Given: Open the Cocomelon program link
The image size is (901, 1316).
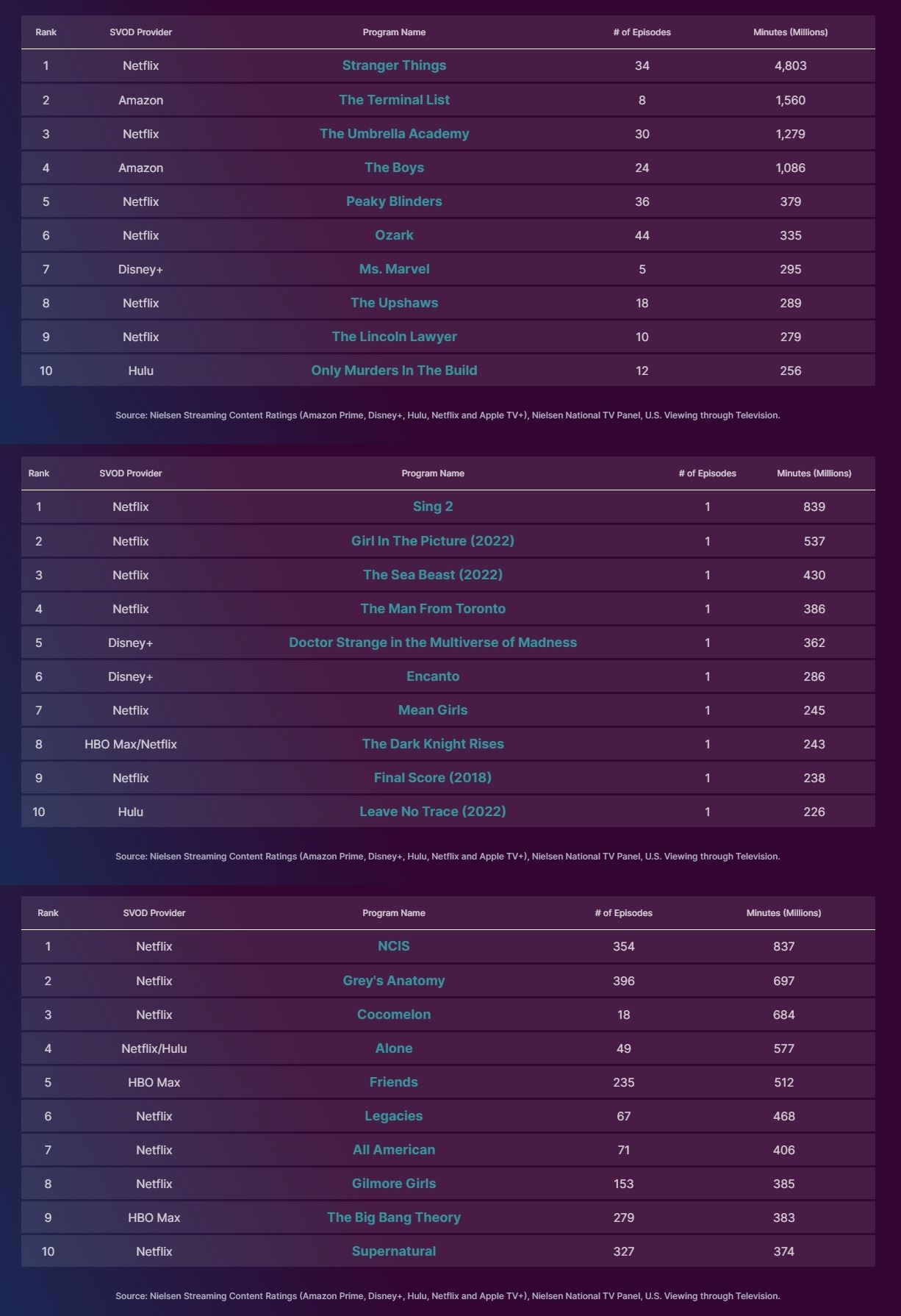Looking at the screenshot, I should pos(393,1015).
